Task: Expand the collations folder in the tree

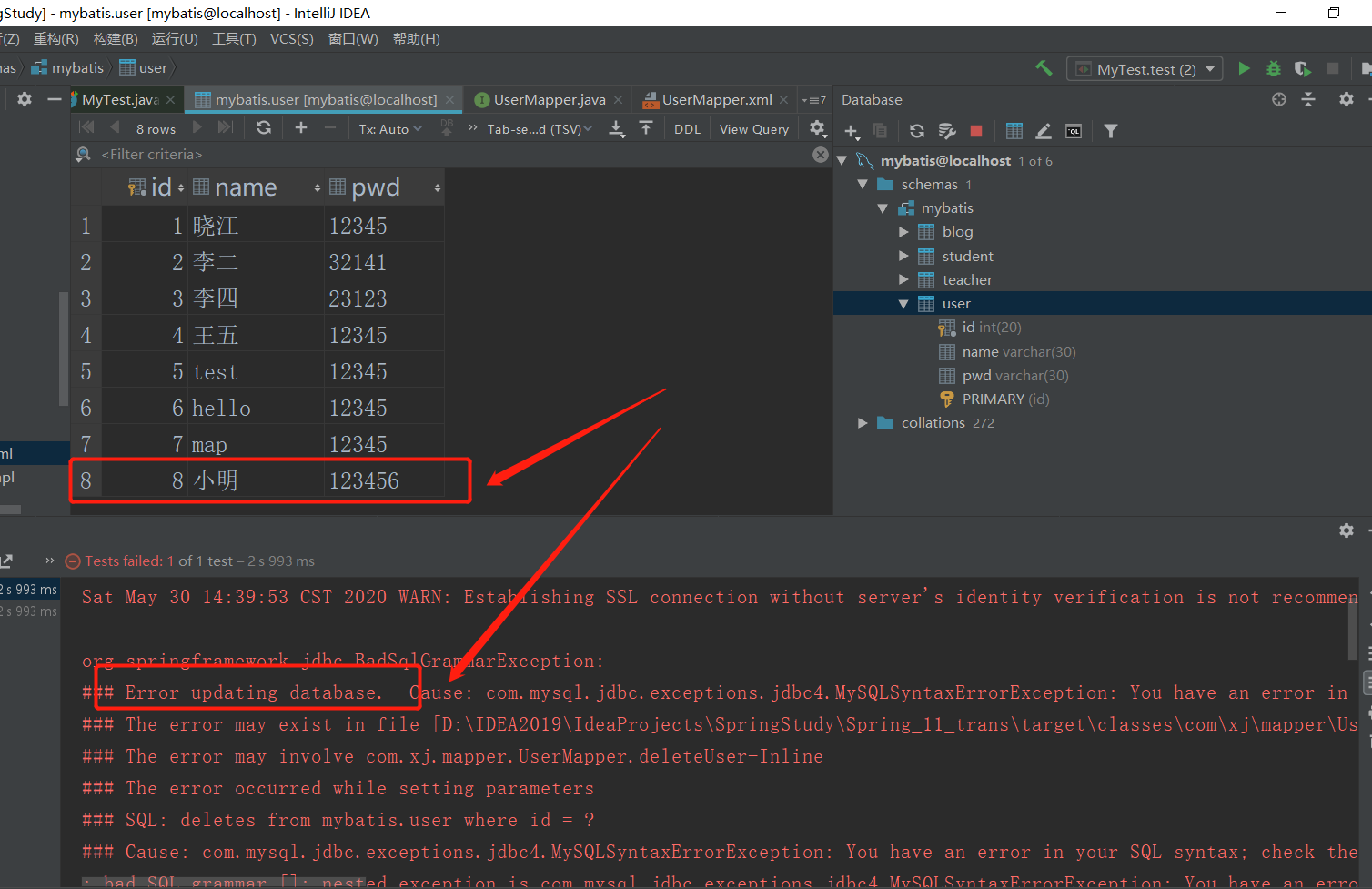Action: 863,423
